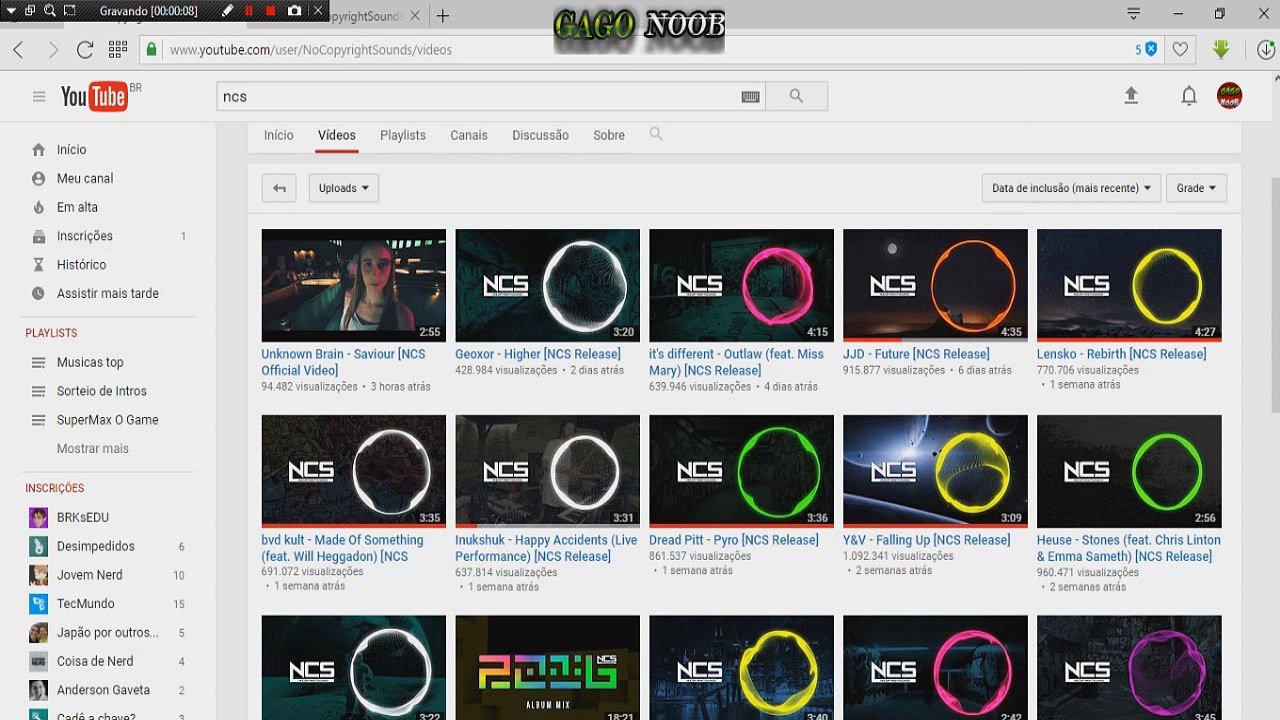Select the recorder pencil drawing tool

click(228, 11)
